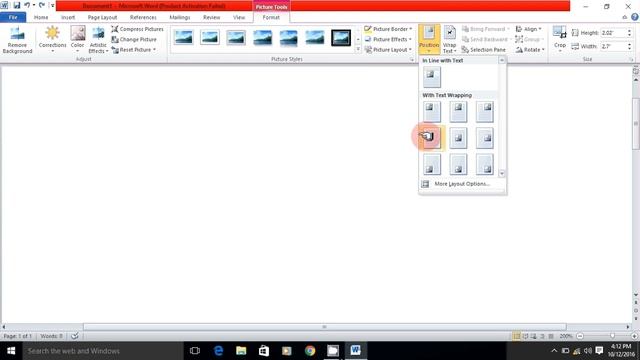Screen dimensions: 640x360
Task: Switch to the References tab
Action: pos(143,17)
